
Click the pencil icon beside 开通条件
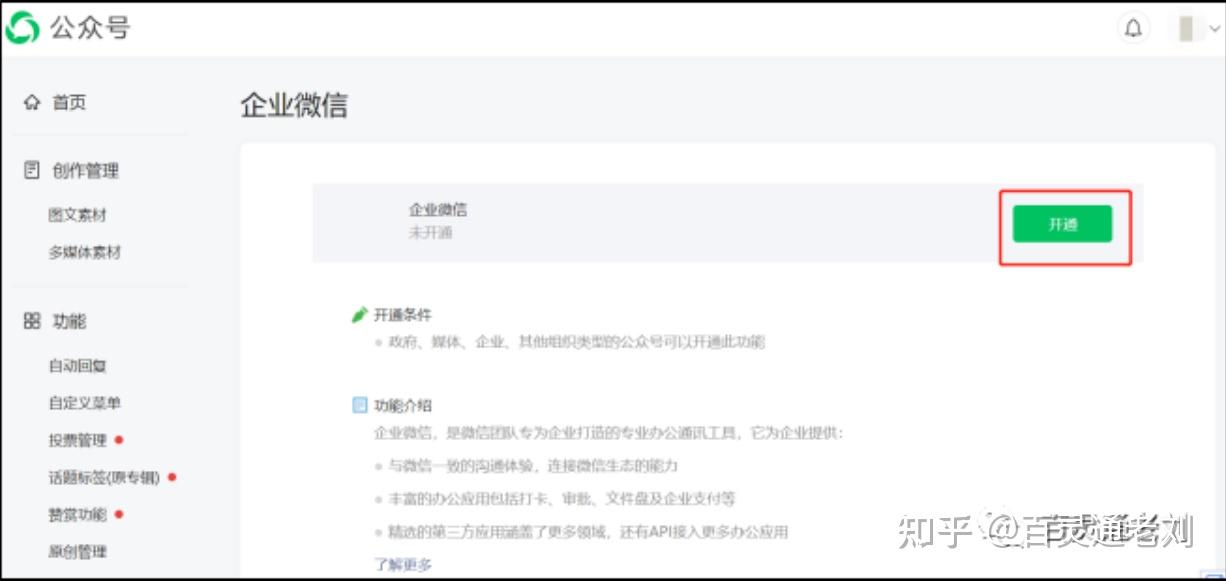[x=360, y=315]
